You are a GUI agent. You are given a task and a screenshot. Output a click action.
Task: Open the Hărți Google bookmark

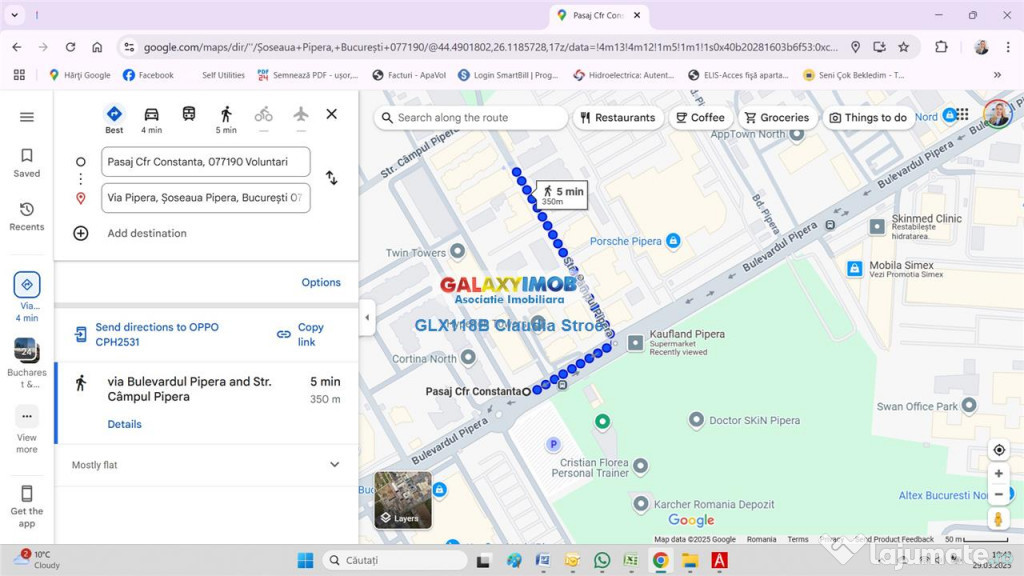click(x=80, y=75)
